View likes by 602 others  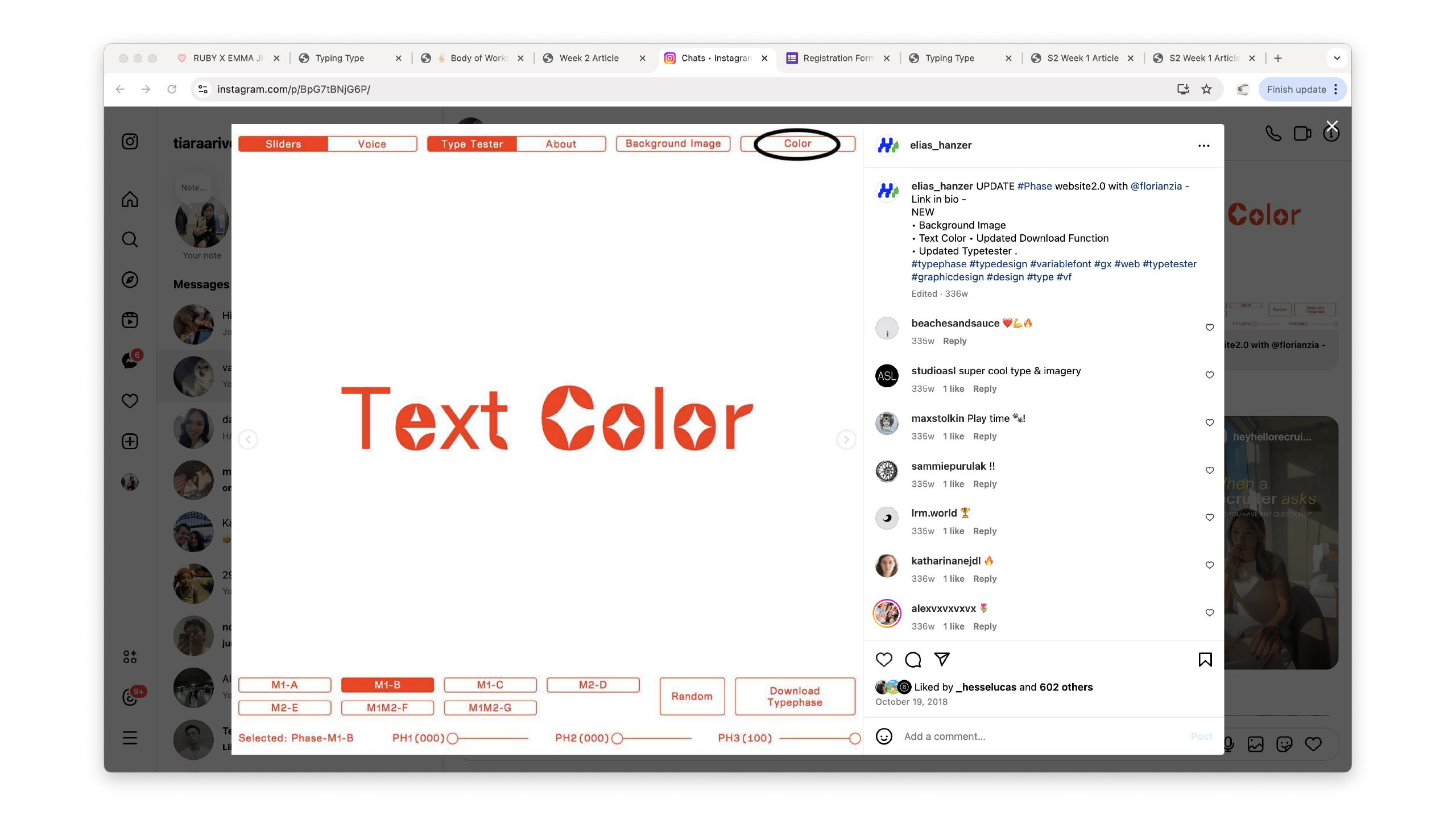click(1066, 687)
